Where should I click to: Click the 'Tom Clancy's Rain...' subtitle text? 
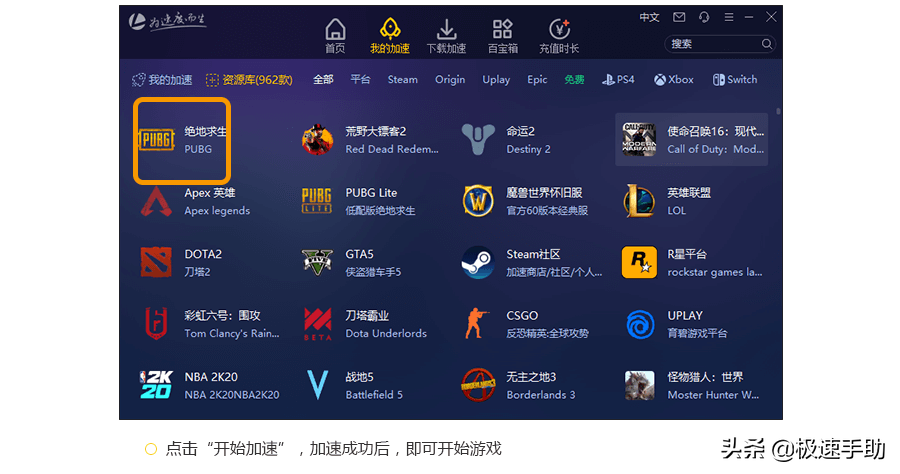coord(231,333)
